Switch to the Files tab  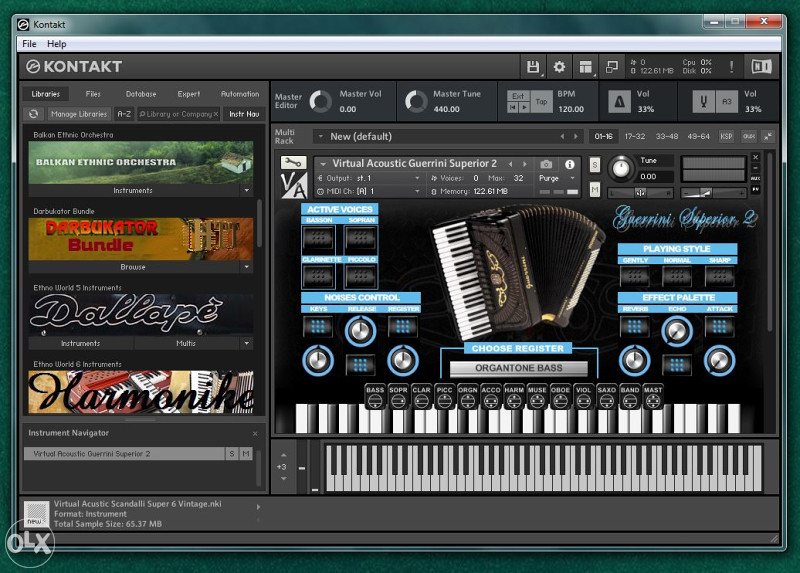[x=93, y=94]
